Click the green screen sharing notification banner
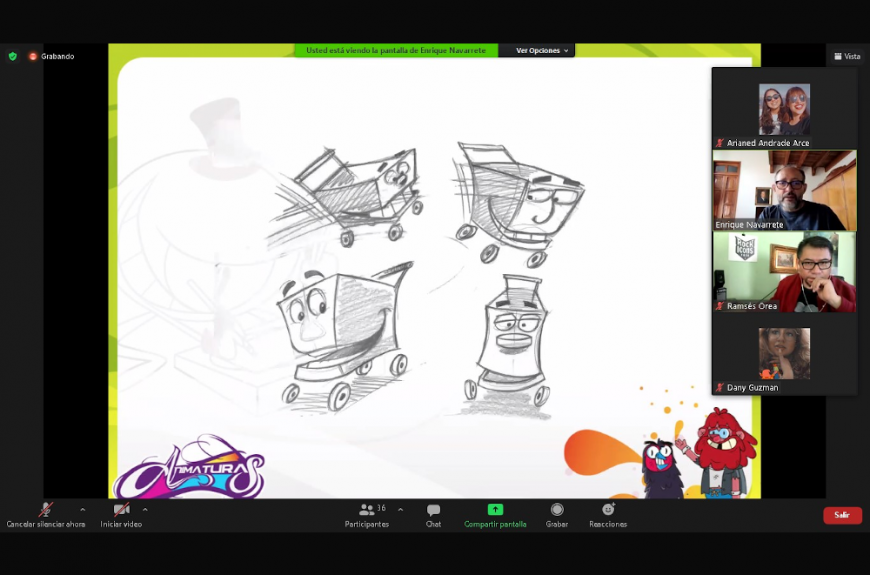Screen dimensions: 870x575 coord(396,50)
